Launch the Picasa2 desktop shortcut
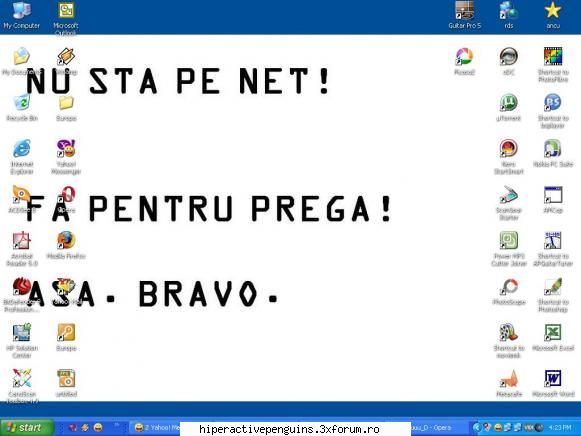 [x=464, y=61]
